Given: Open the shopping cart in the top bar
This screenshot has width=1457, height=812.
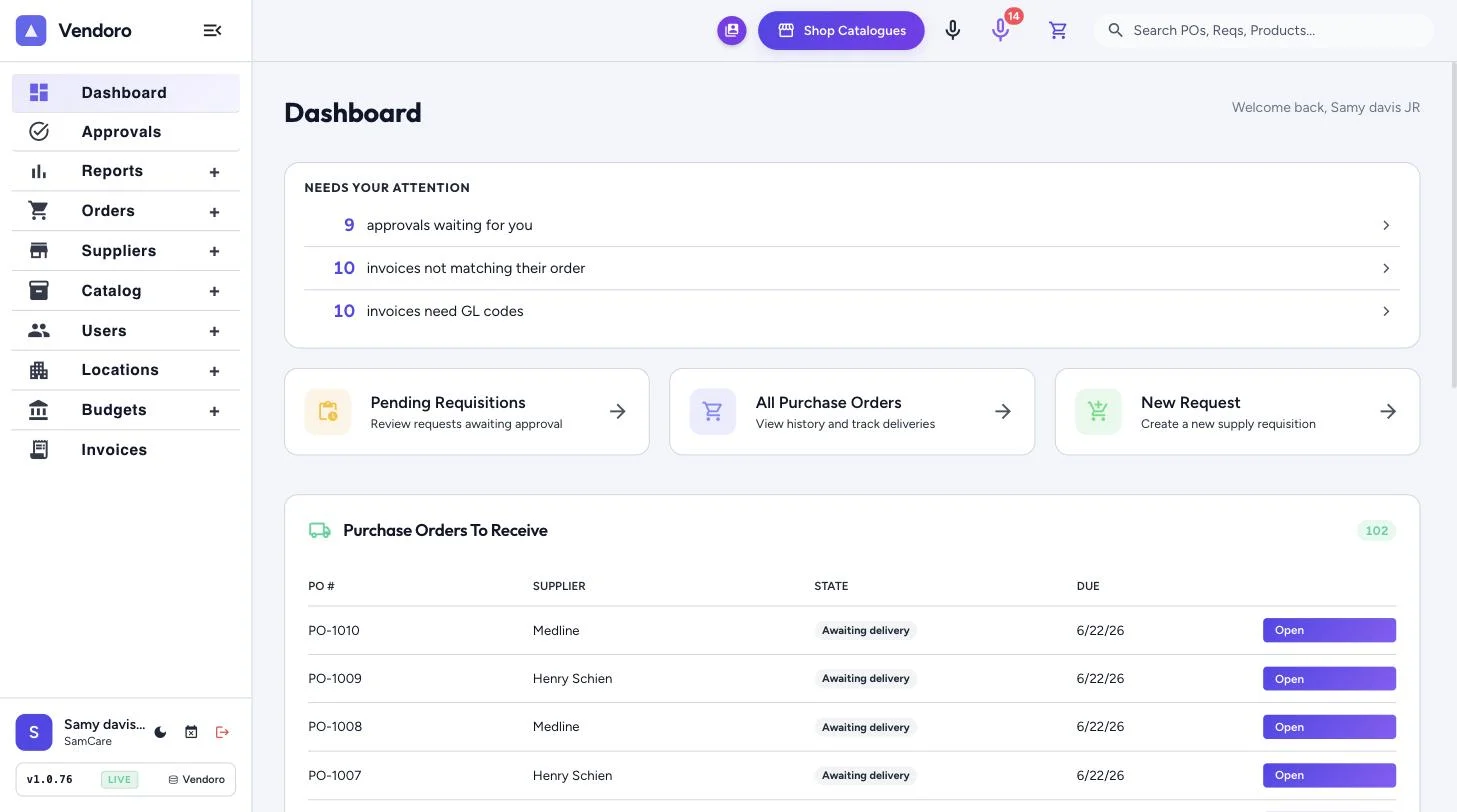Looking at the screenshot, I should 1058,31.
